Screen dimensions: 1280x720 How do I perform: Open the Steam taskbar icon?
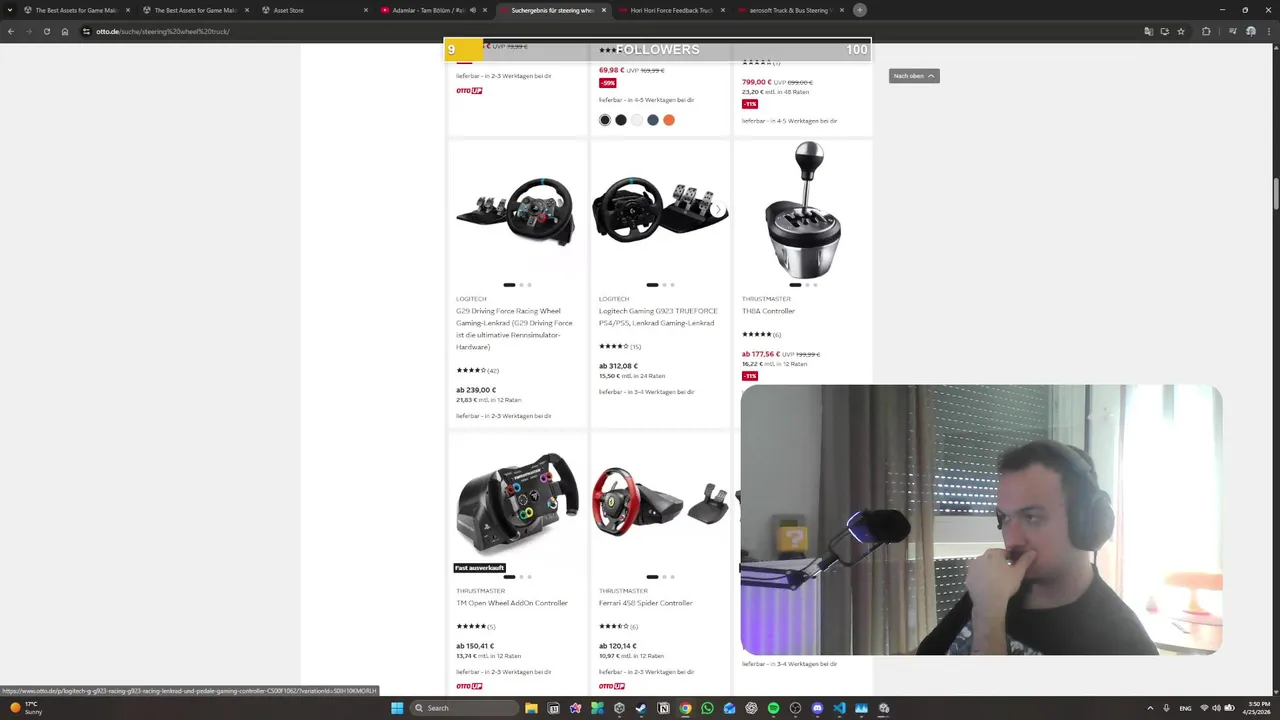coord(641,708)
